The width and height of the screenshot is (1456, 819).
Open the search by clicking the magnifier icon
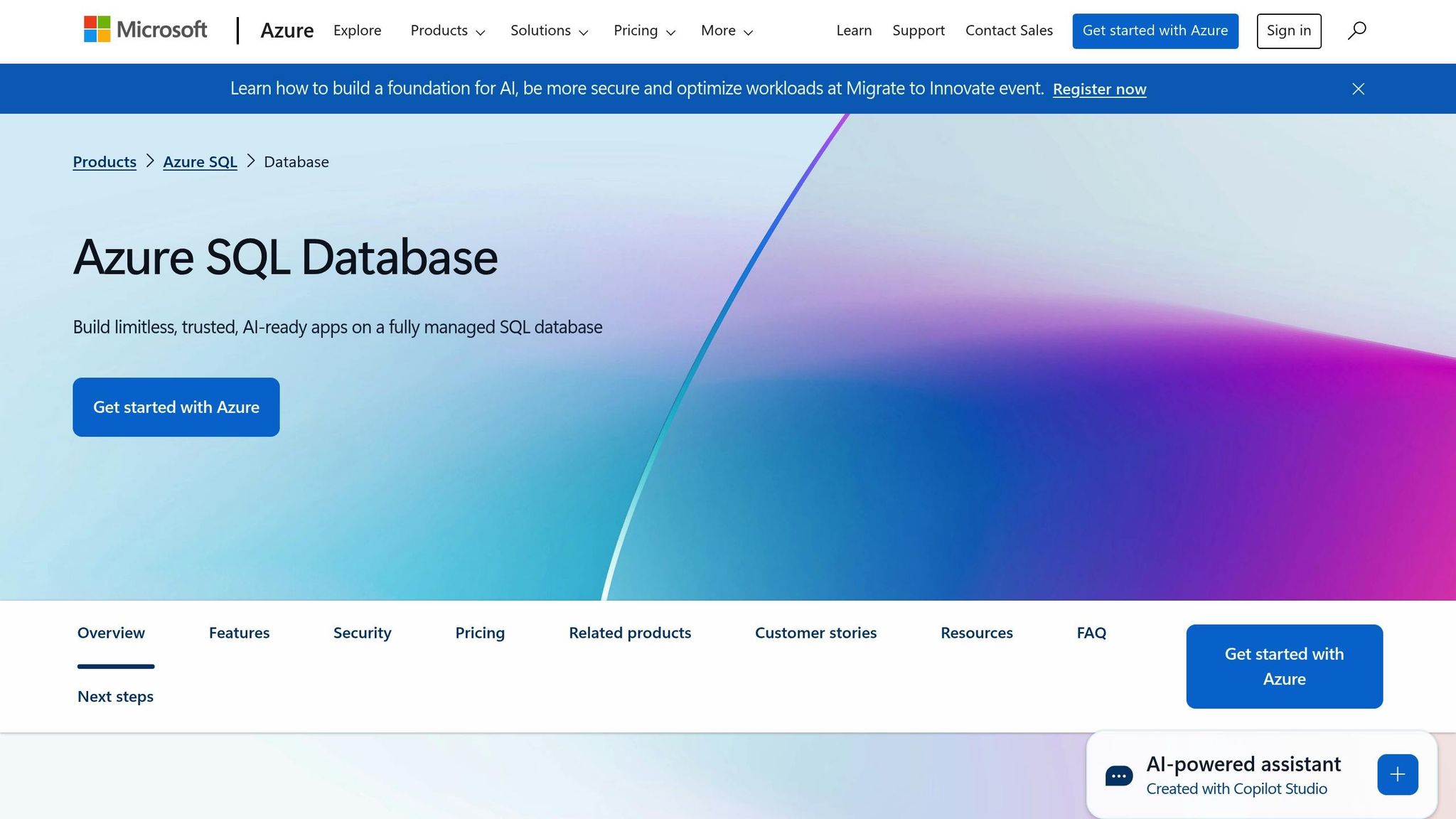click(x=1356, y=31)
